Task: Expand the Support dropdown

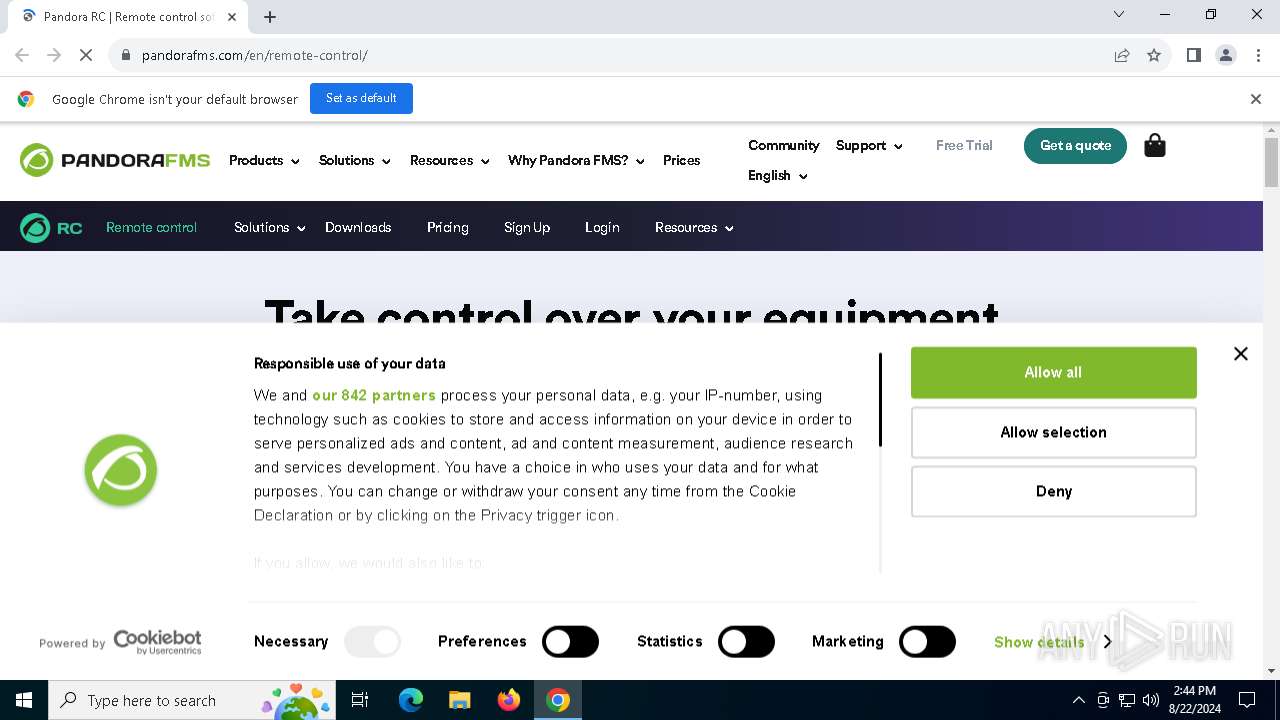Action: (x=869, y=145)
